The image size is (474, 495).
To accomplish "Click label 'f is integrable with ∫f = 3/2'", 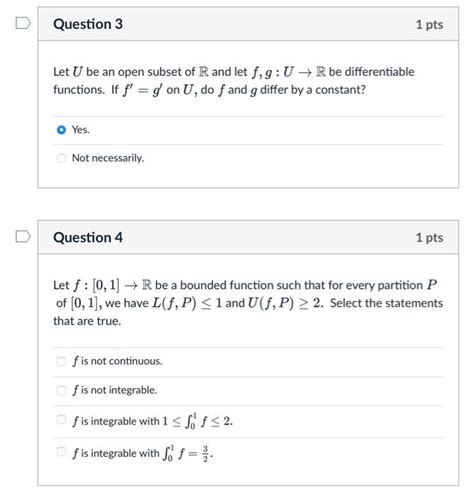I will click(x=143, y=453).
